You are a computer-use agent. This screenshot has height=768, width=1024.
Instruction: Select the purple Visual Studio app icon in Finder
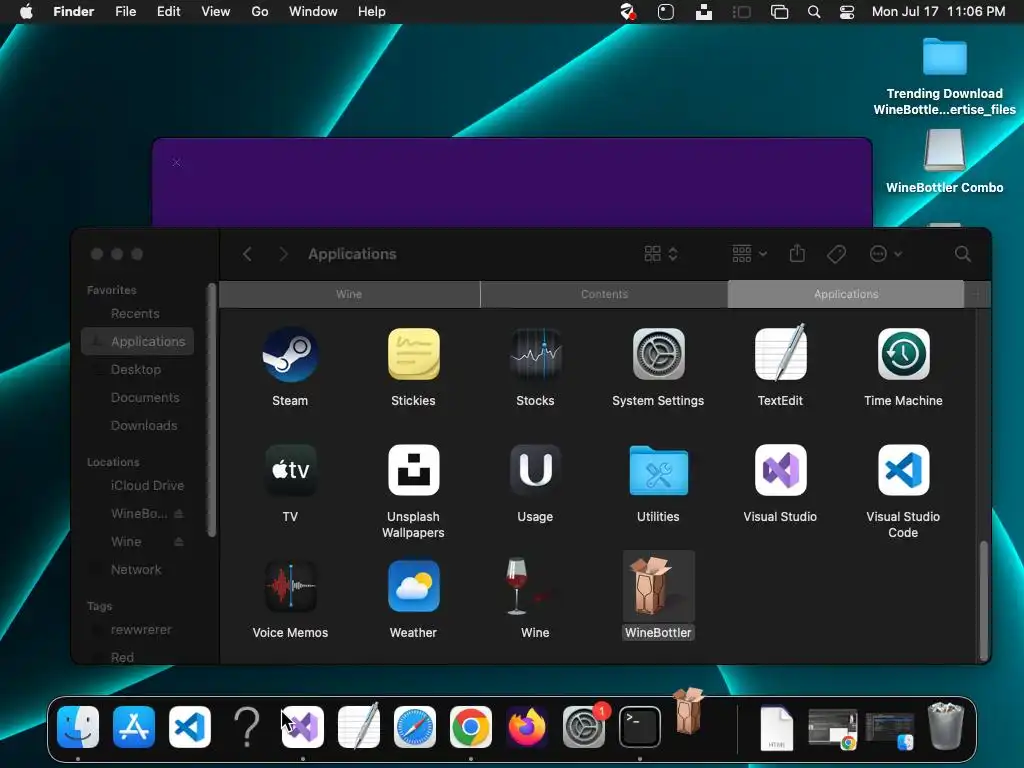point(780,470)
